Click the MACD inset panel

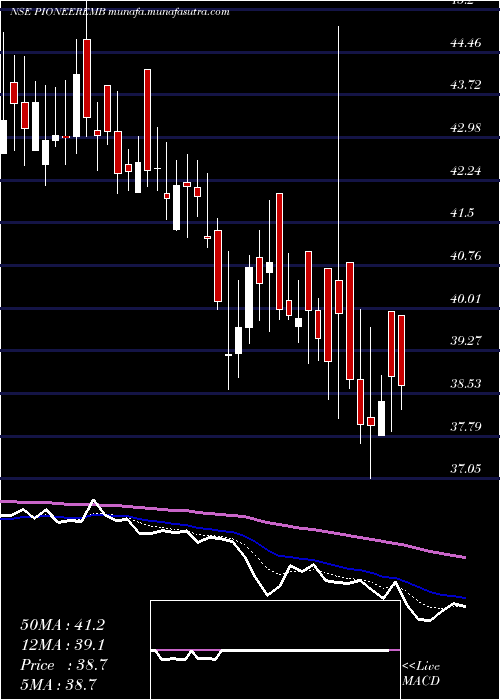click(275, 650)
